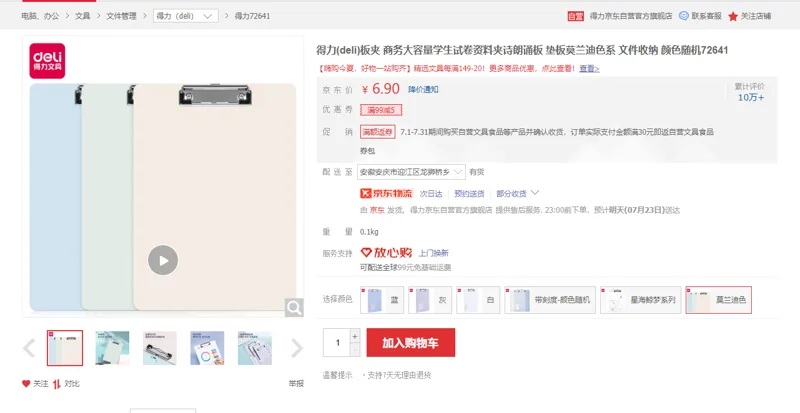
Task: Click the 0.1kg weight value
Action: point(369,232)
